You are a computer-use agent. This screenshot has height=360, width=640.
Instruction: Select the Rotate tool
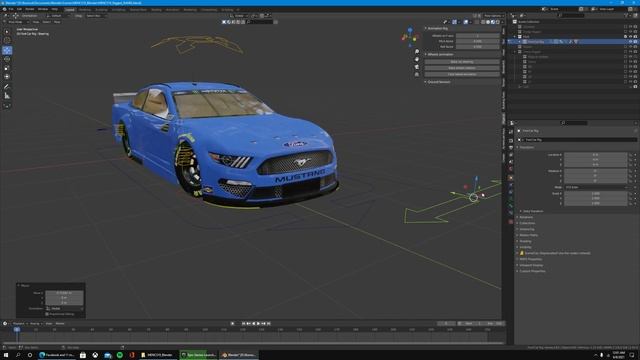tap(7, 59)
